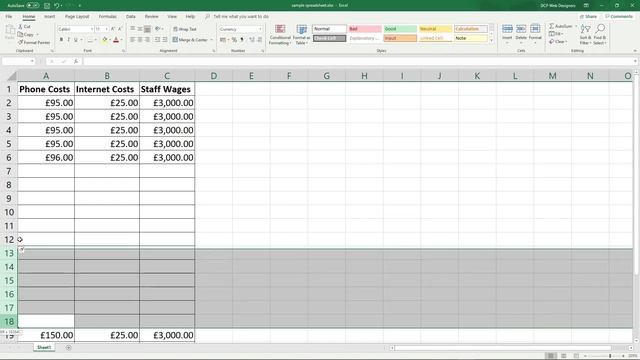640x360 pixels.
Task: Click the Undo arrow icon
Action: (x=57, y=6)
